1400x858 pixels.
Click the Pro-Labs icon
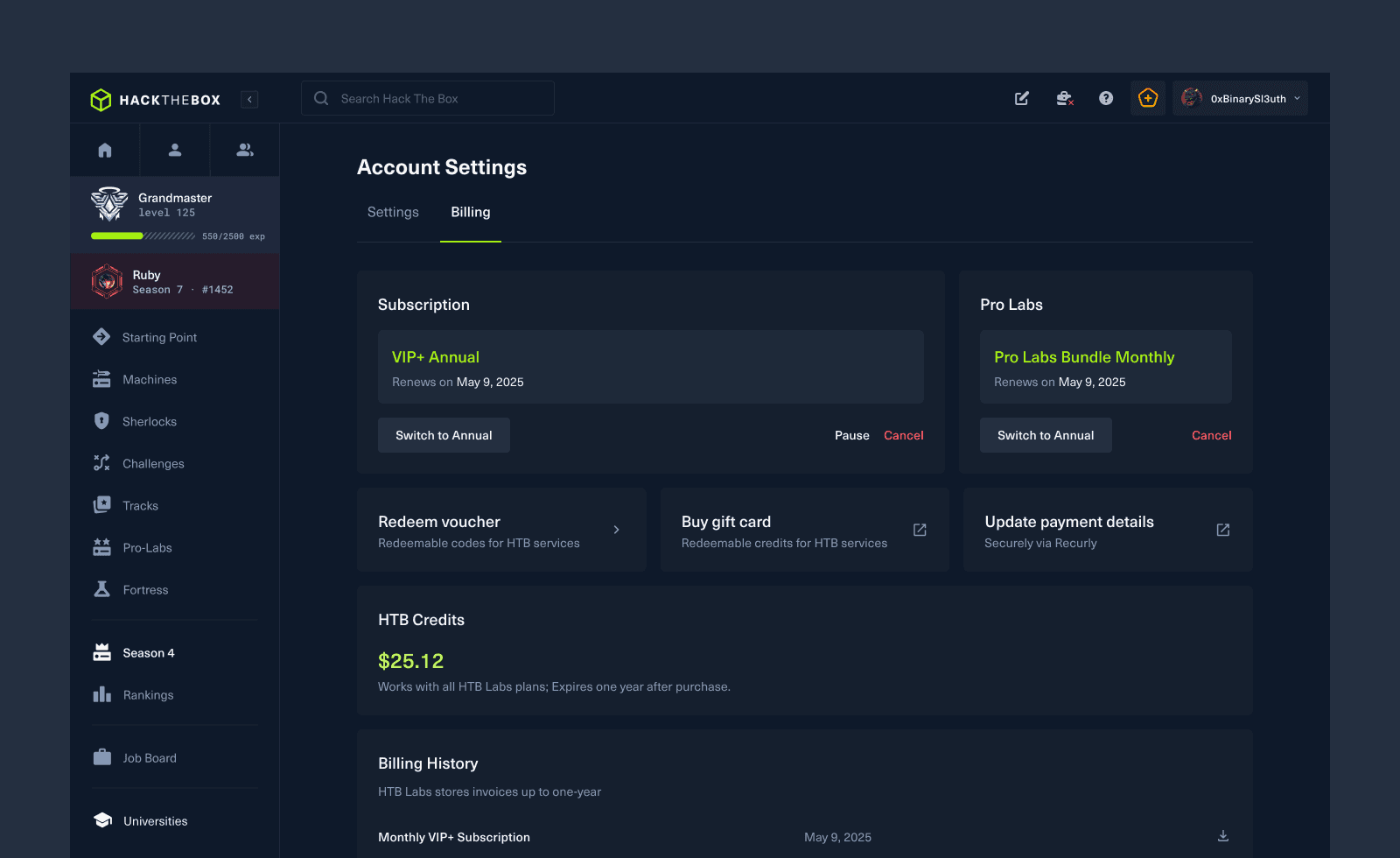(x=101, y=547)
